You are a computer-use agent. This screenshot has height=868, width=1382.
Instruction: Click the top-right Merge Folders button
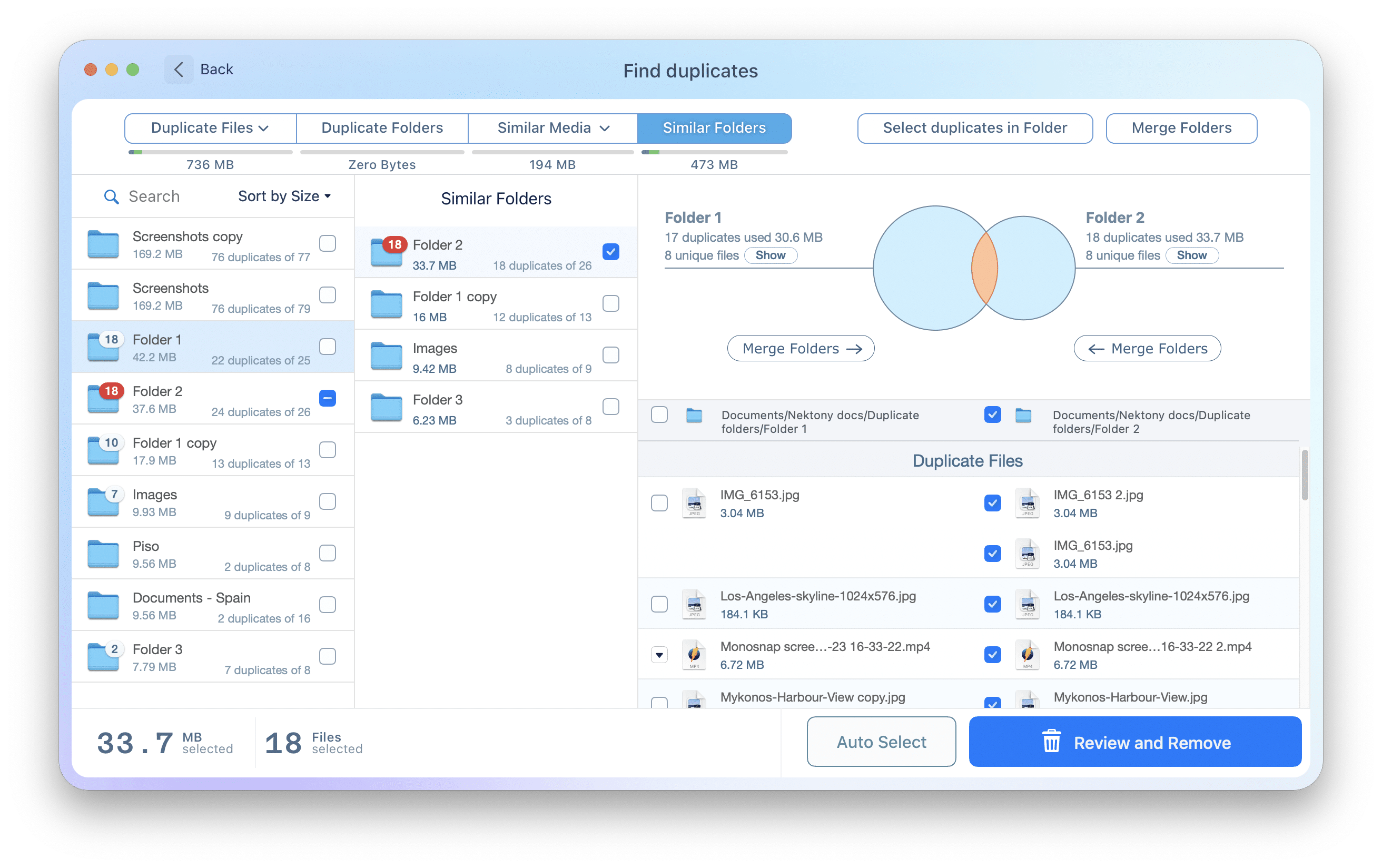pos(1182,128)
